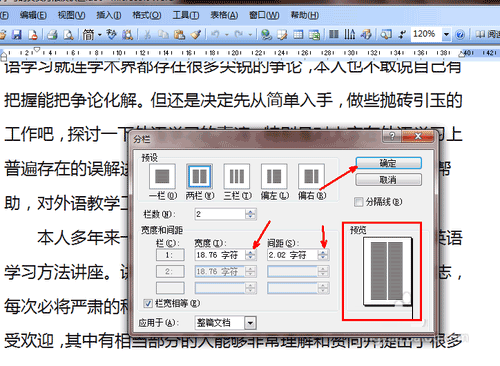Open the 应用于 dropdown

coord(250,323)
